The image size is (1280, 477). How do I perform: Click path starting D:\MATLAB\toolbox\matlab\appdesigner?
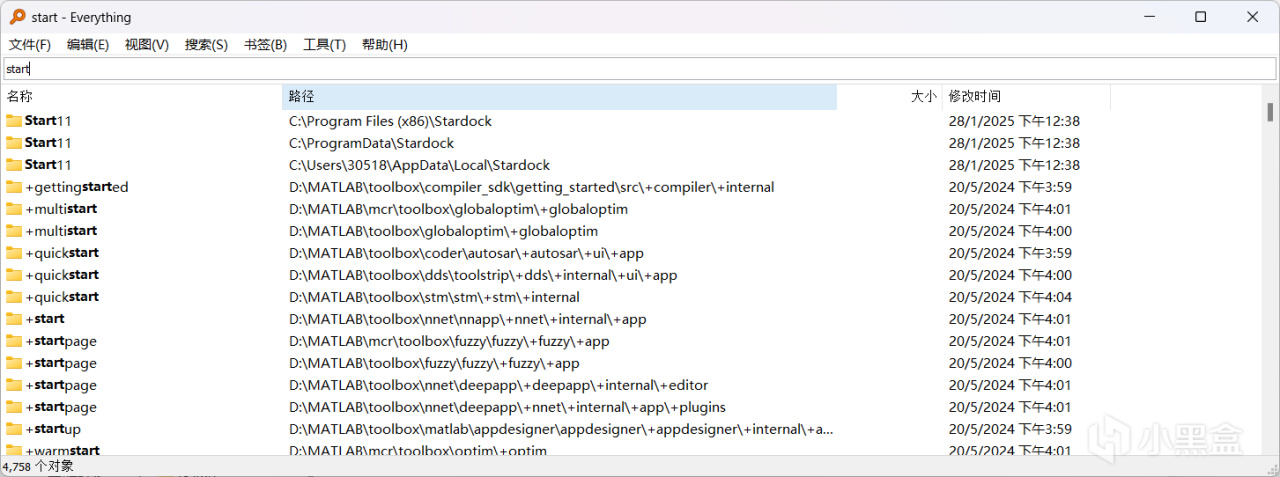pyautogui.click(x=561, y=429)
